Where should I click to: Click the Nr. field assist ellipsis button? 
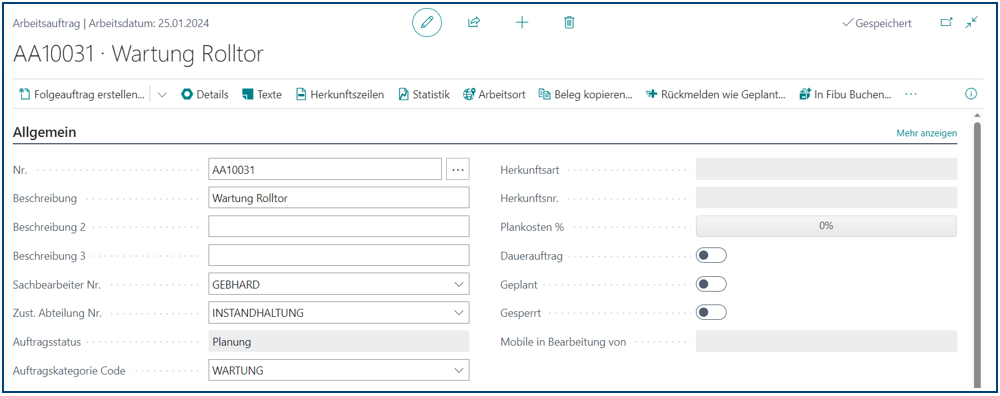coord(458,170)
